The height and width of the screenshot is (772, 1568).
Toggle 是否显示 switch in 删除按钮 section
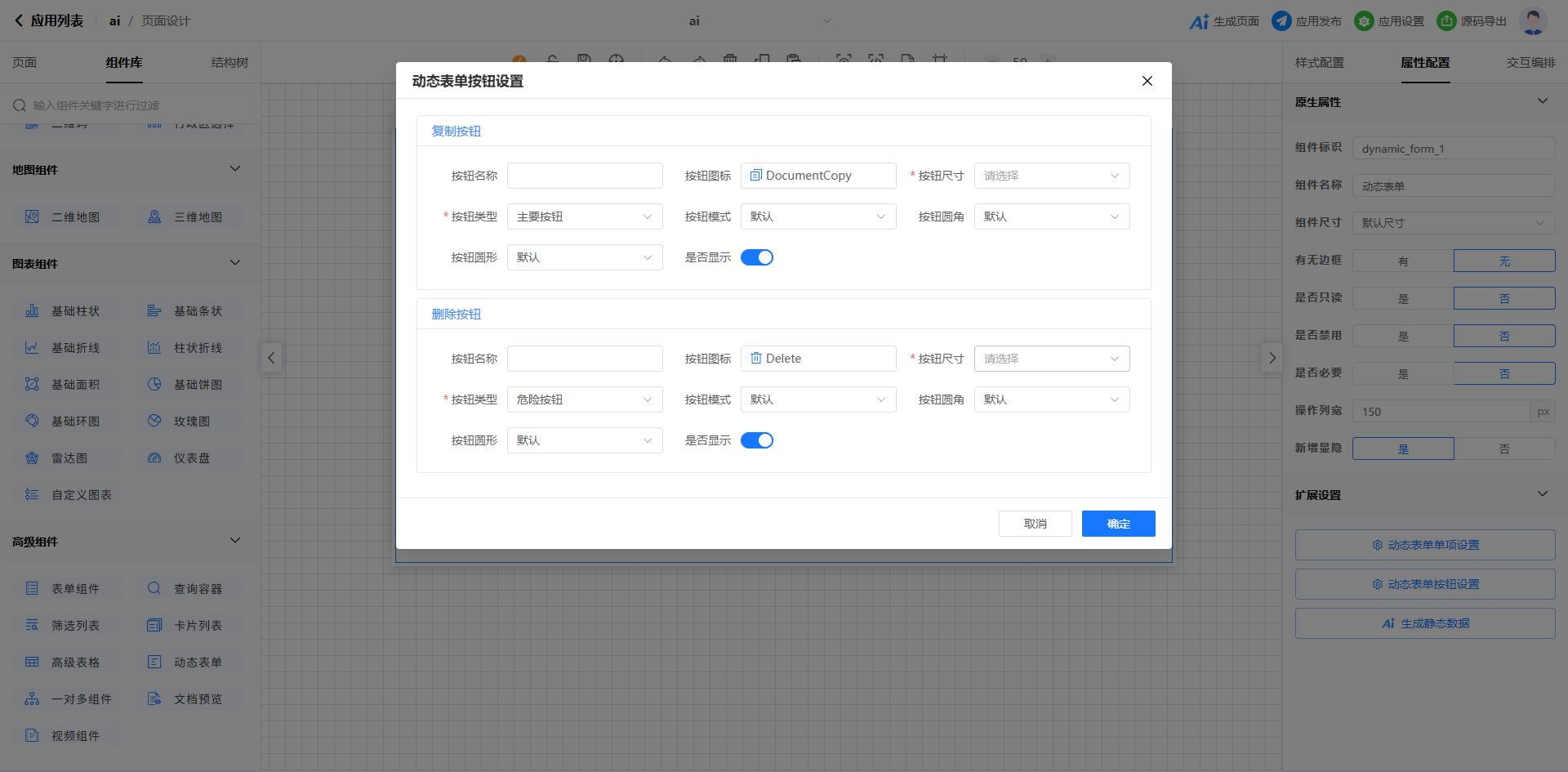pyautogui.click(x=756, y=440)
